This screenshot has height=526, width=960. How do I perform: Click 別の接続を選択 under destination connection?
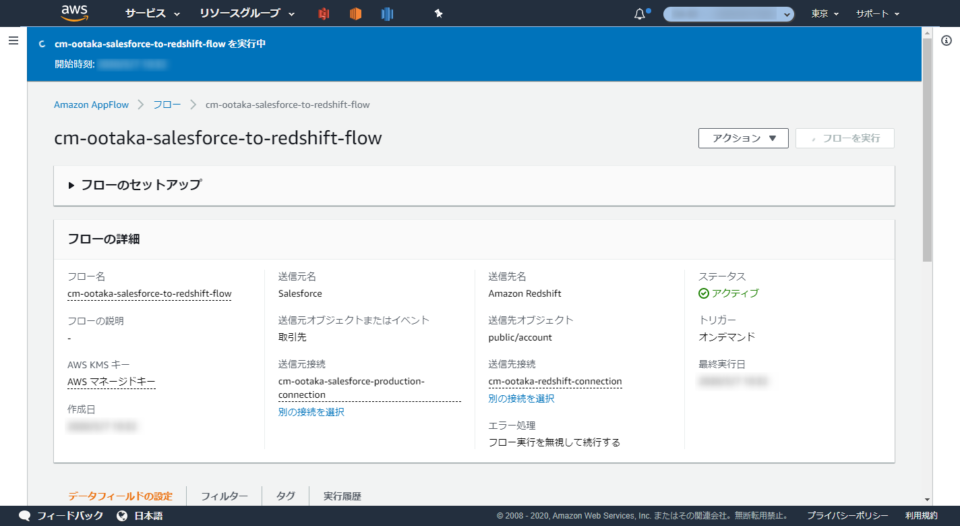click(x=521, y=399)
